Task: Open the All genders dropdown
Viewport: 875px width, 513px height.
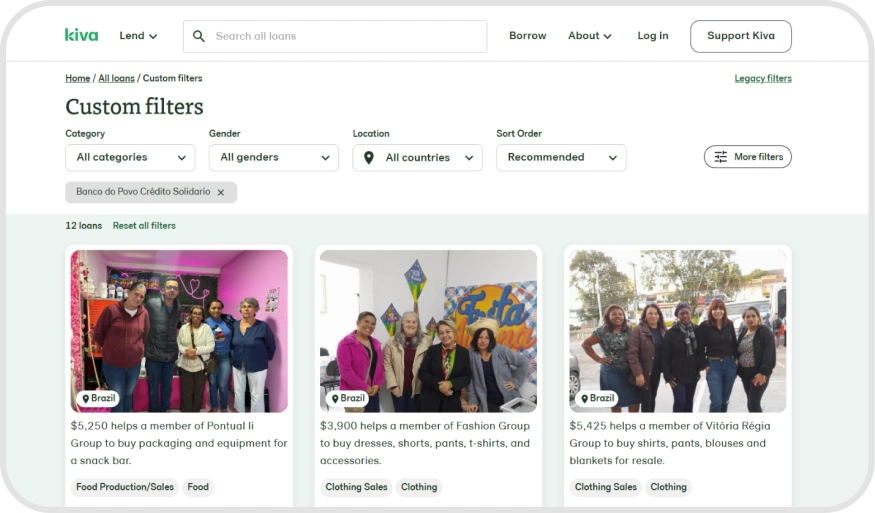Action: click(x=274, y=157)
